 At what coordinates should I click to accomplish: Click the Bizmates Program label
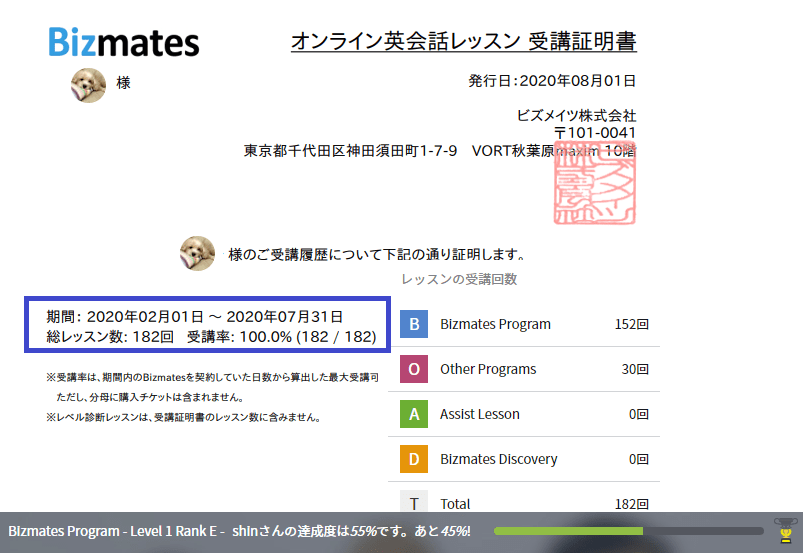495,324
